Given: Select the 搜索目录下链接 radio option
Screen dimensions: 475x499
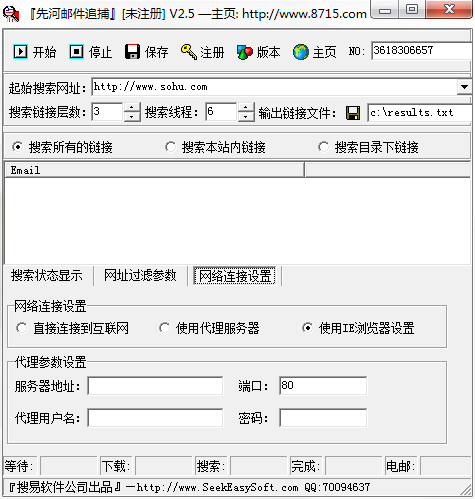Looking at the screenshot, I should pyautogui.click(x=323, y=147).
